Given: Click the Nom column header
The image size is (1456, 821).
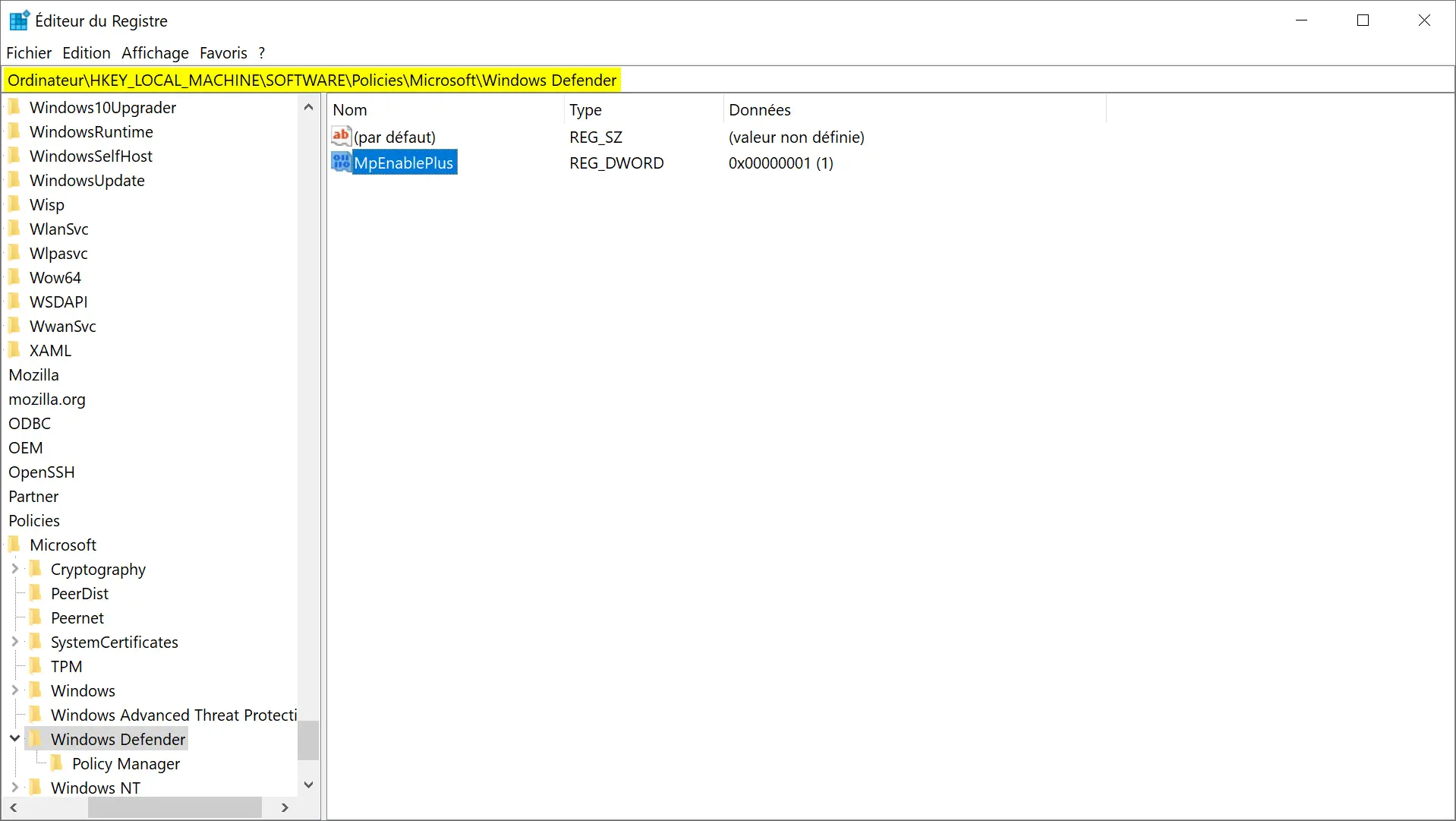Looking at the screenshot, I should coord(446,110).
